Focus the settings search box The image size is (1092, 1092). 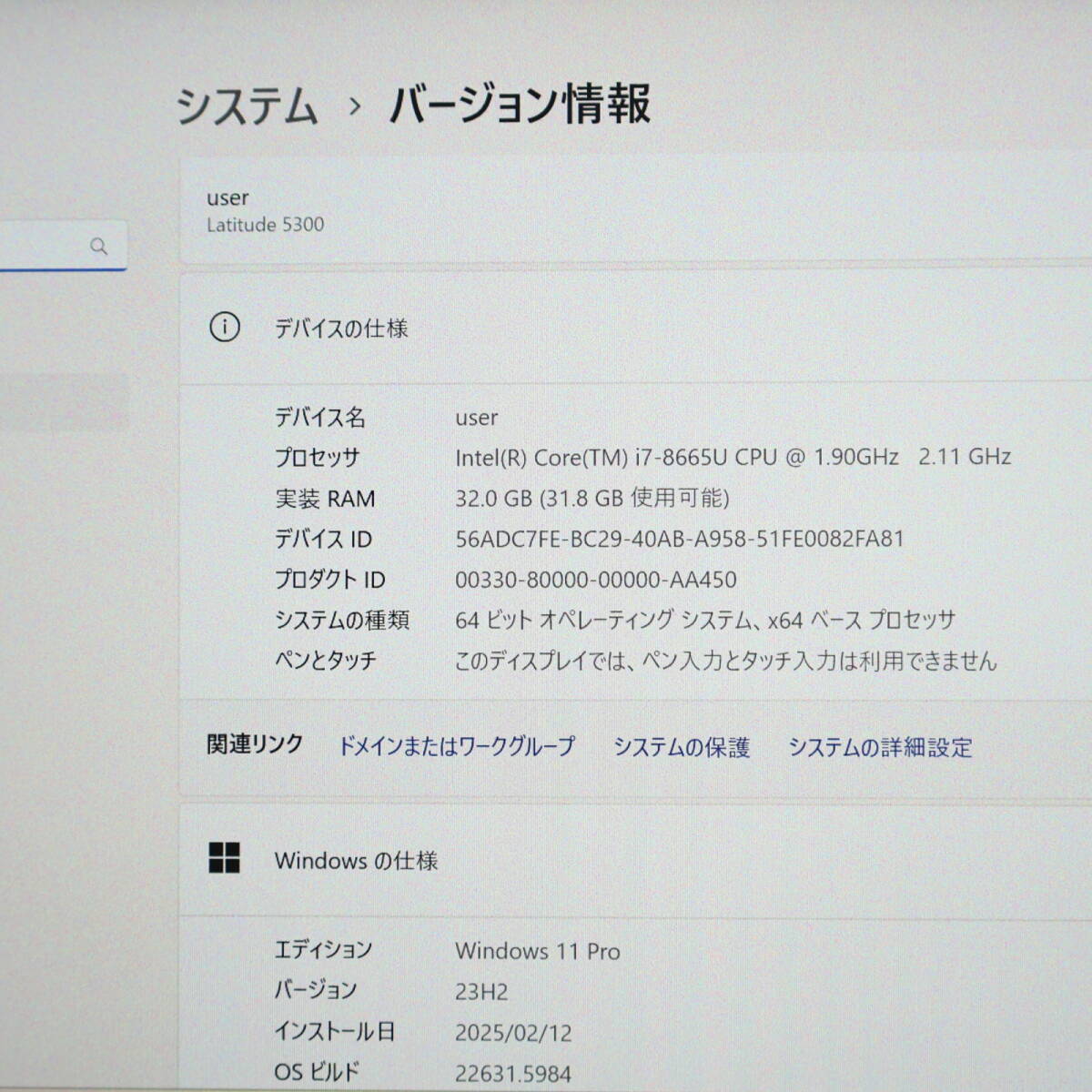point(63,246)
